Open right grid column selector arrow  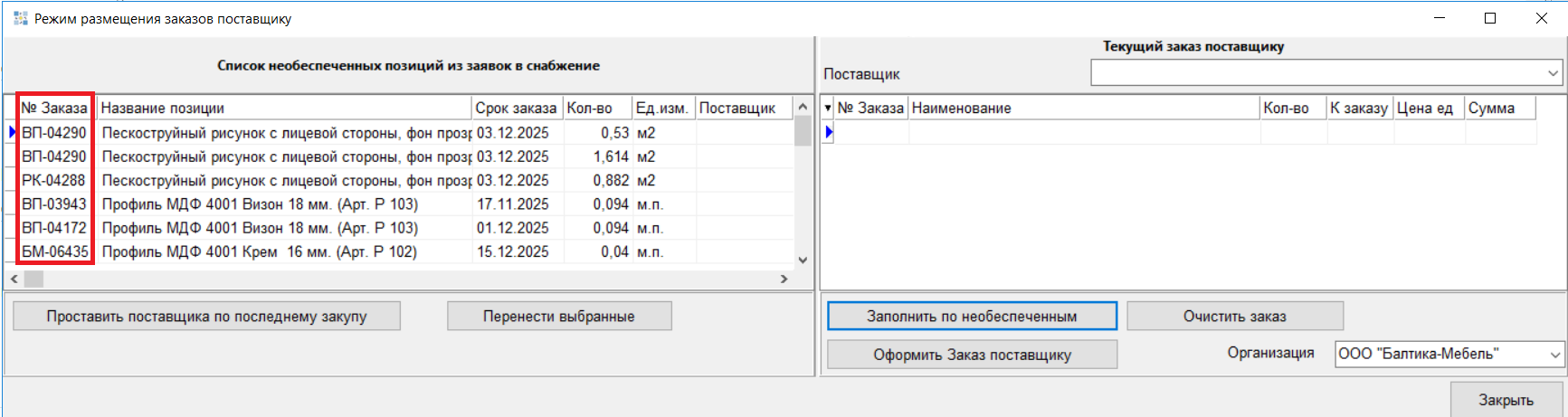[827, 109]
